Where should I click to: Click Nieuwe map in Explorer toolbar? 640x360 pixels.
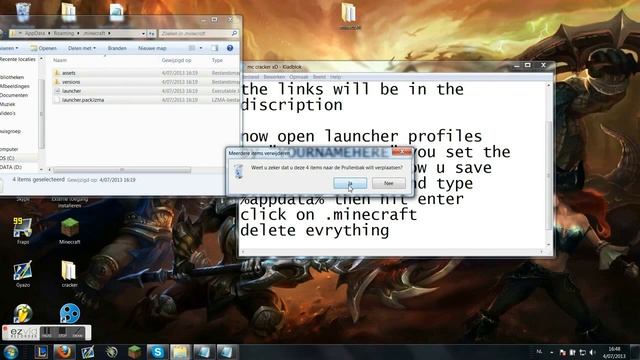(152, 48)
